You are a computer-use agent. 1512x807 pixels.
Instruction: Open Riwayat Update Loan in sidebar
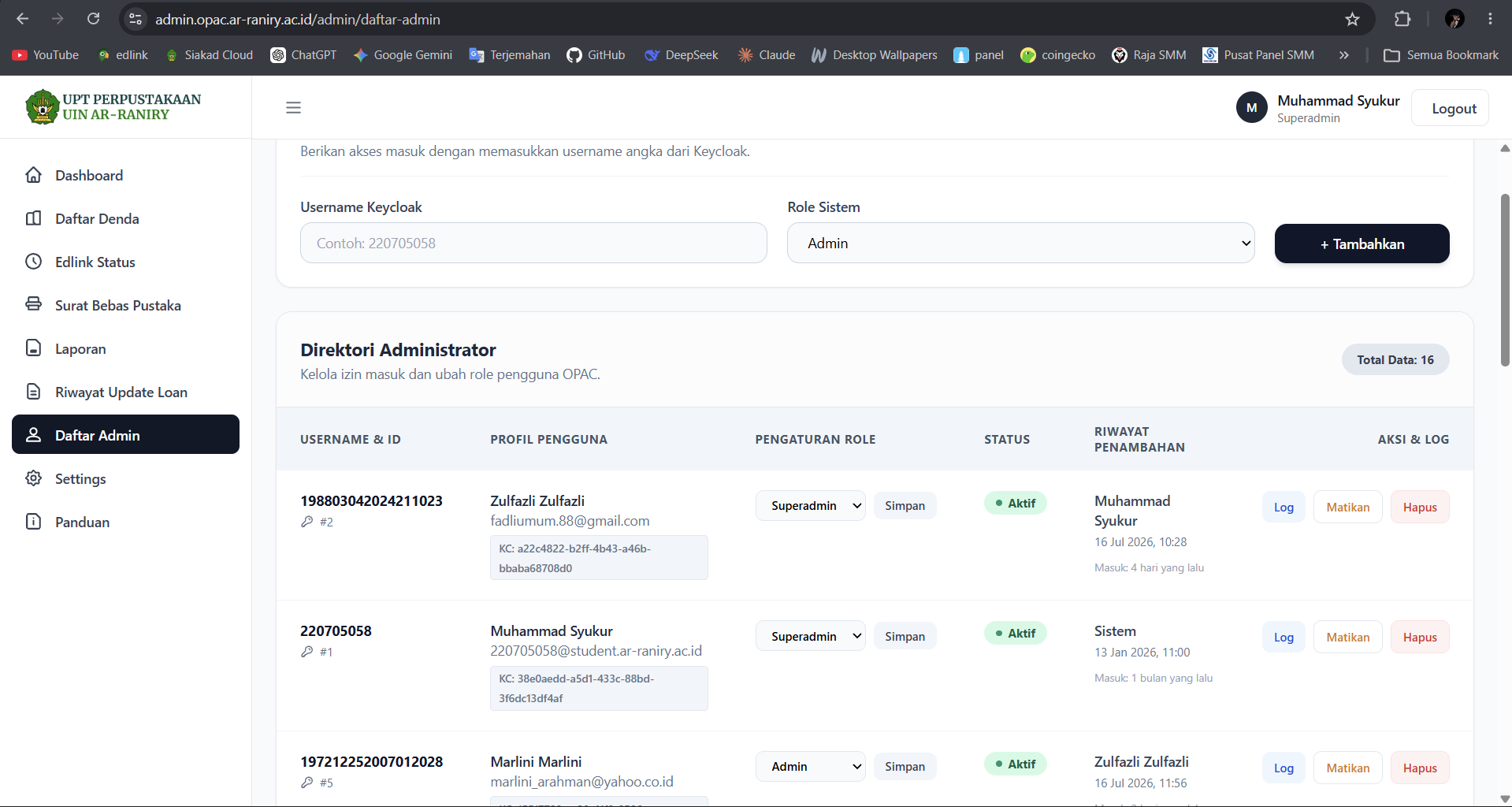pos(125,392)
